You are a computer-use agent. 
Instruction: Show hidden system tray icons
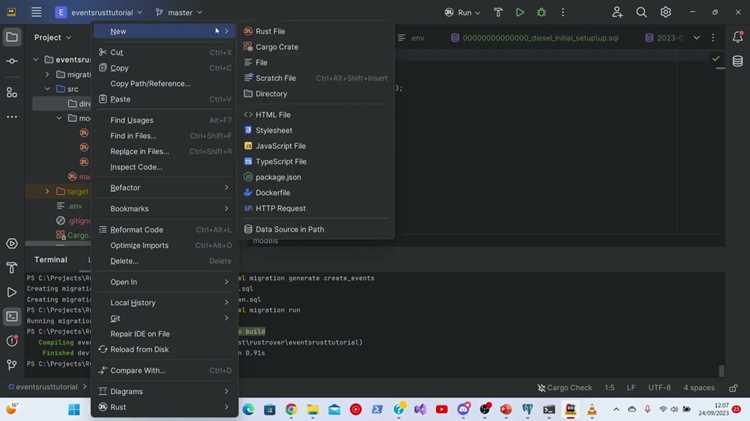616,410
